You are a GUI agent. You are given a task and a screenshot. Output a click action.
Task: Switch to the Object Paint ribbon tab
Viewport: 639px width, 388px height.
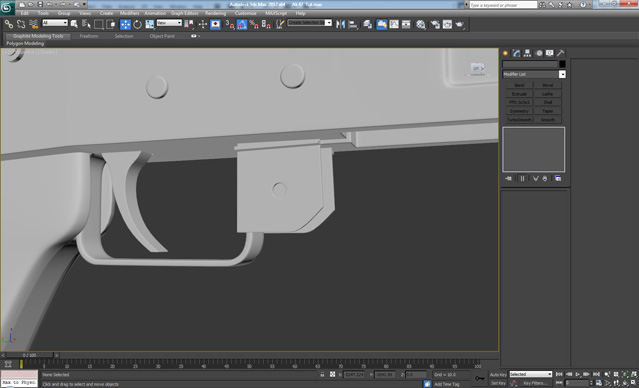point(162,36)
